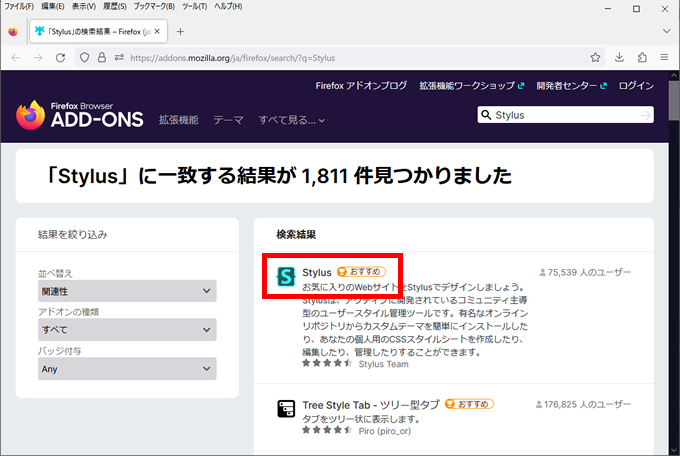
Task: Maximize the Firefox window
Action: [636, 9]
